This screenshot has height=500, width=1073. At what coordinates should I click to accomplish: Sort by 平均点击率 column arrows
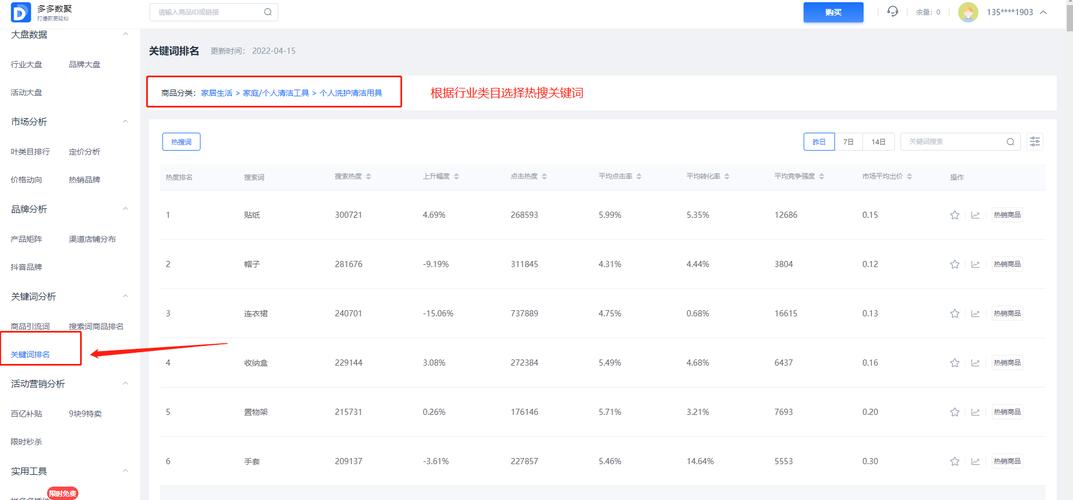638,176
